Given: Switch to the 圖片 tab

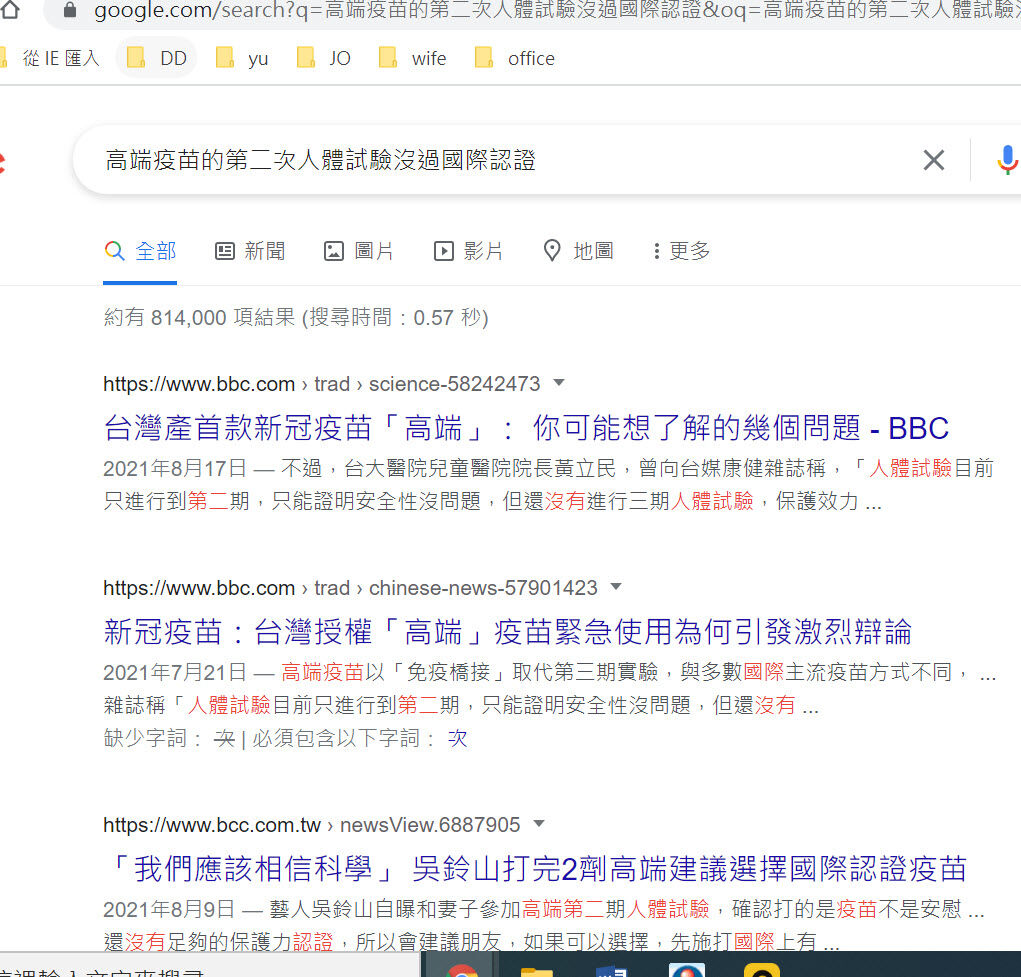Looking at the screenshot, I should (359, 251).
